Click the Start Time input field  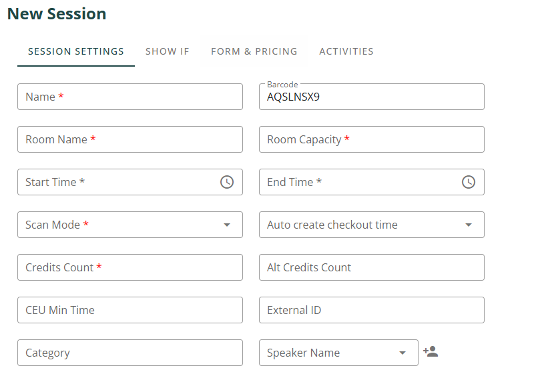point(130,182)
